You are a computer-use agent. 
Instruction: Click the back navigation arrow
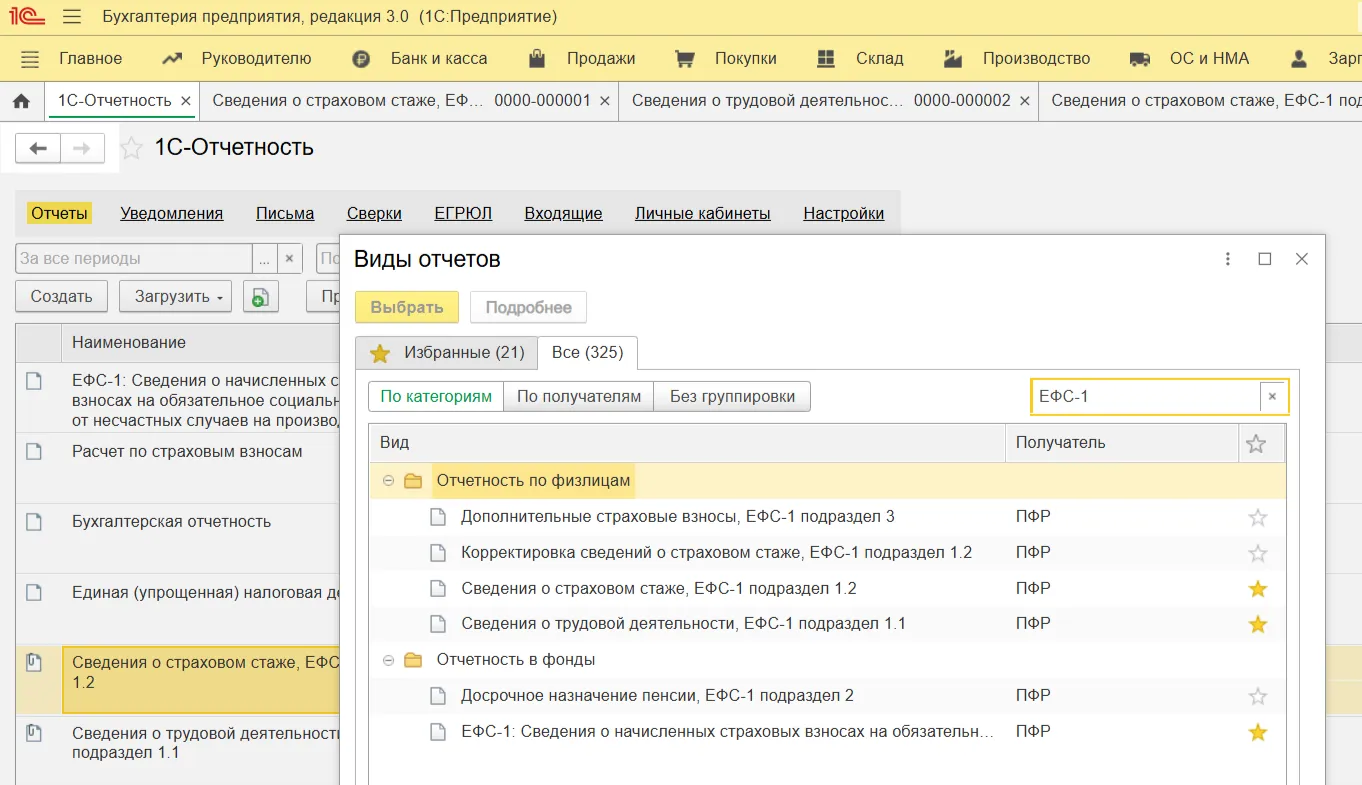point(38,149)
